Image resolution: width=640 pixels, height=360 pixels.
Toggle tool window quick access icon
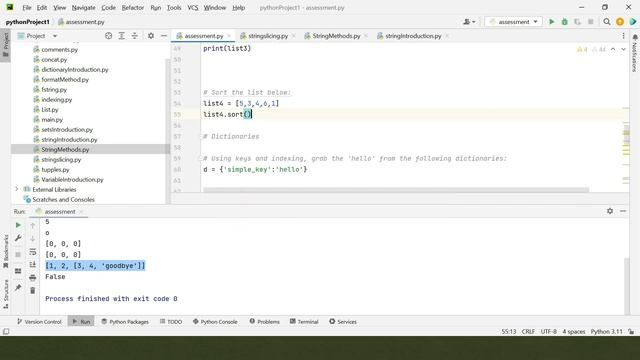6,331
